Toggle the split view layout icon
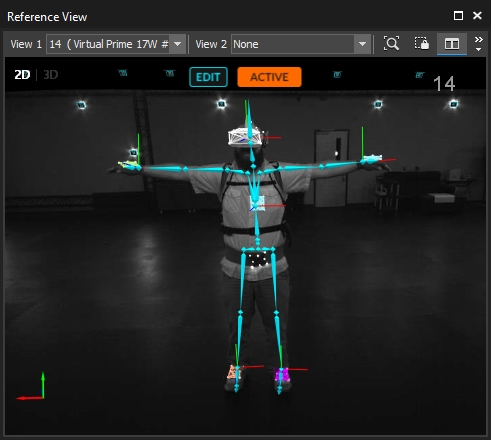The width and height of the screenshot is (491, 440). coord(452,44)
